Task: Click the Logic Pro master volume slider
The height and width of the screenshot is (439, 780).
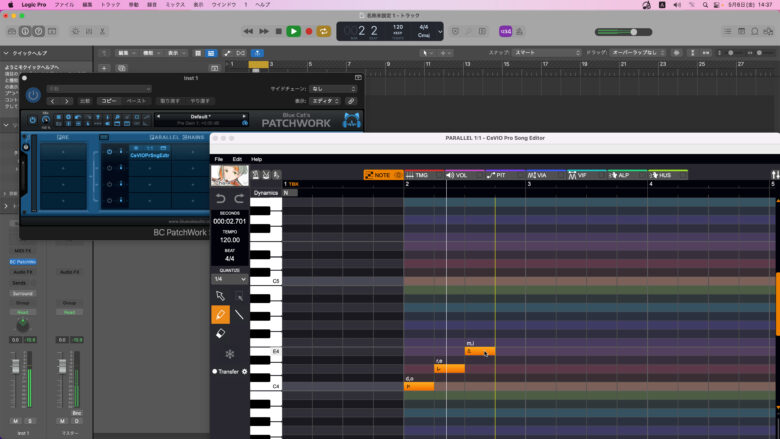Action: click(623, 32)
